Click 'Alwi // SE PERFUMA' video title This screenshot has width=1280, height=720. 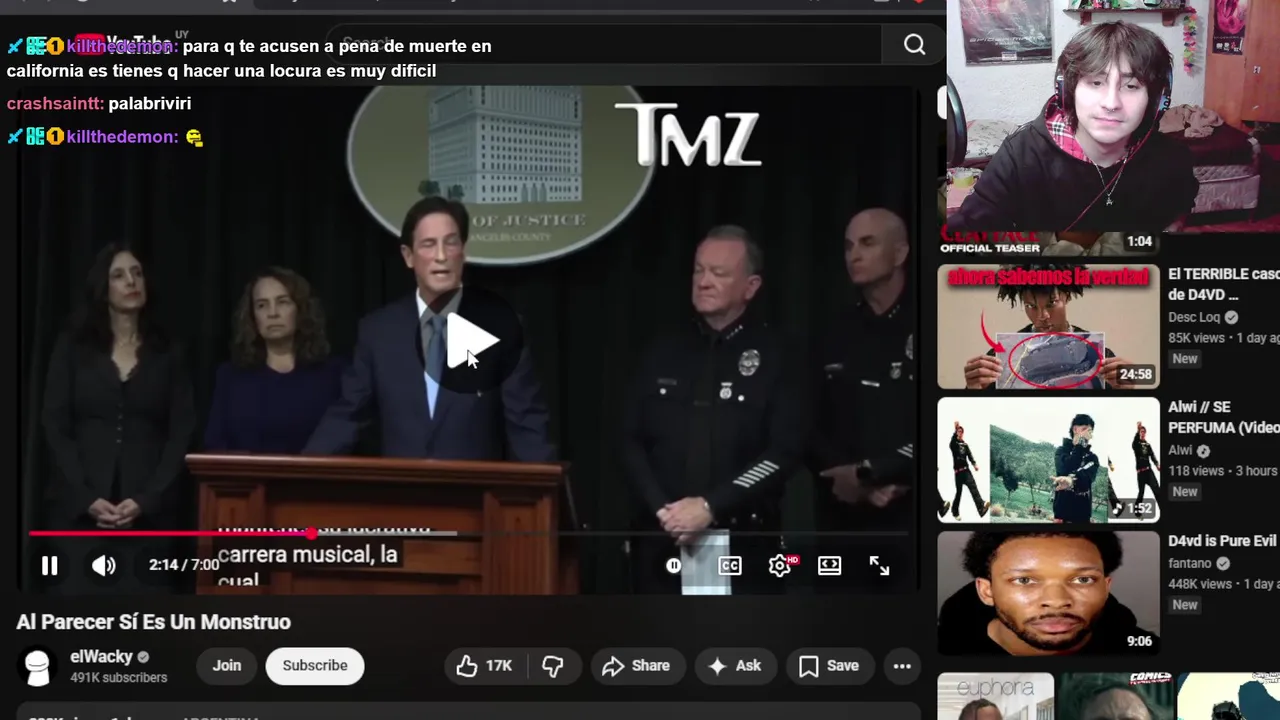[1223, 417]
